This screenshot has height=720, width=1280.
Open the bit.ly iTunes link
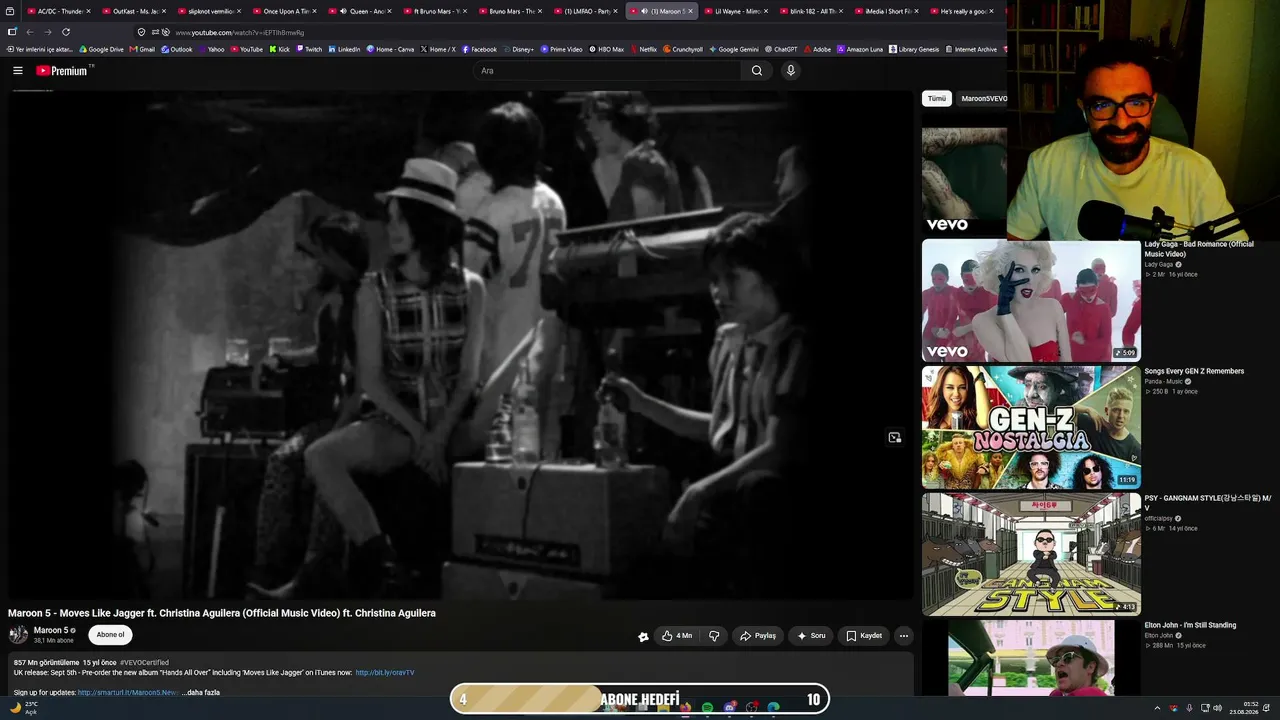click(x=385, y=673)
